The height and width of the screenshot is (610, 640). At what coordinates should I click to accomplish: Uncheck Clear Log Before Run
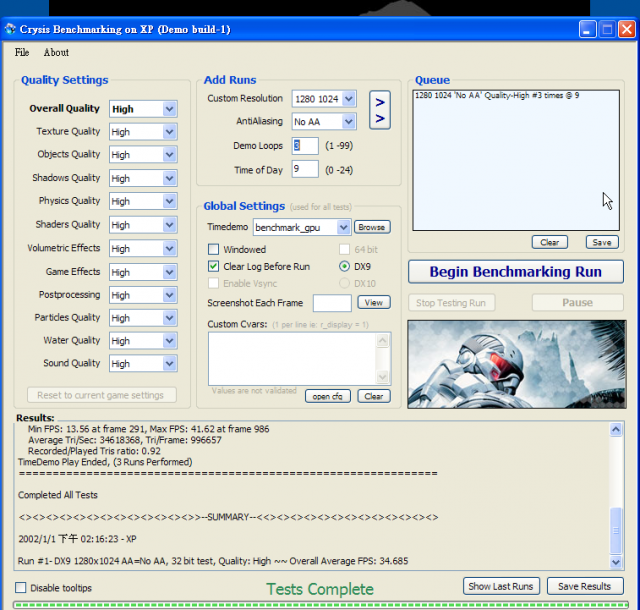click(213, 266)
